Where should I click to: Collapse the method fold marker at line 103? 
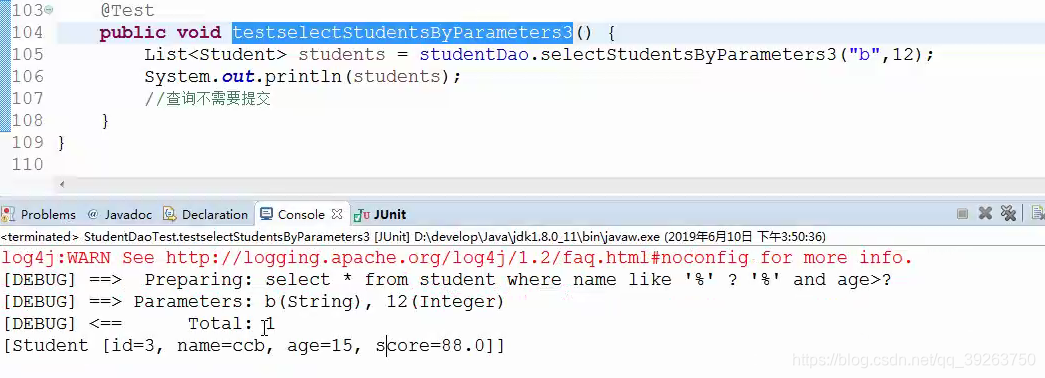(x=49, y=11)
